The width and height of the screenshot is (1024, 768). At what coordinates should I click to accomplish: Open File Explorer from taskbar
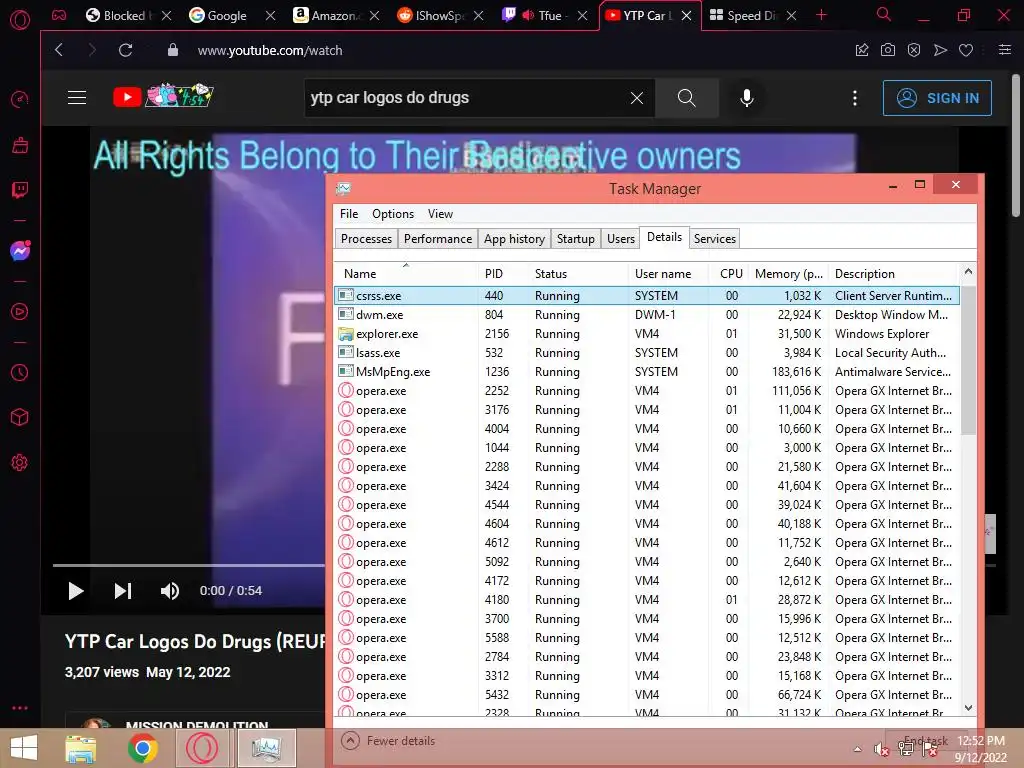(80, 748)
